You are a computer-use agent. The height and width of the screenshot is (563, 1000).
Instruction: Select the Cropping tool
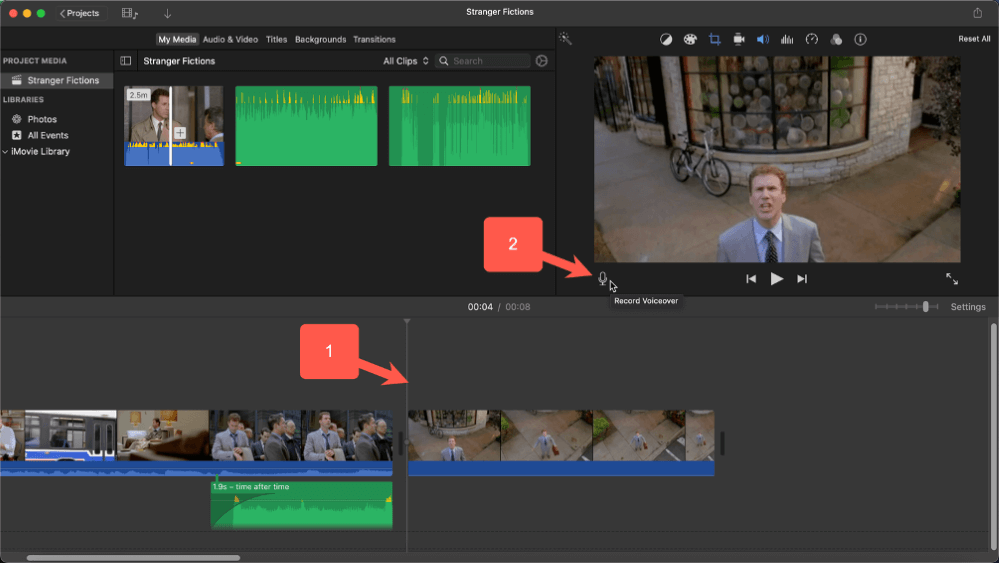pyautogui.click(x=714, y=40)
